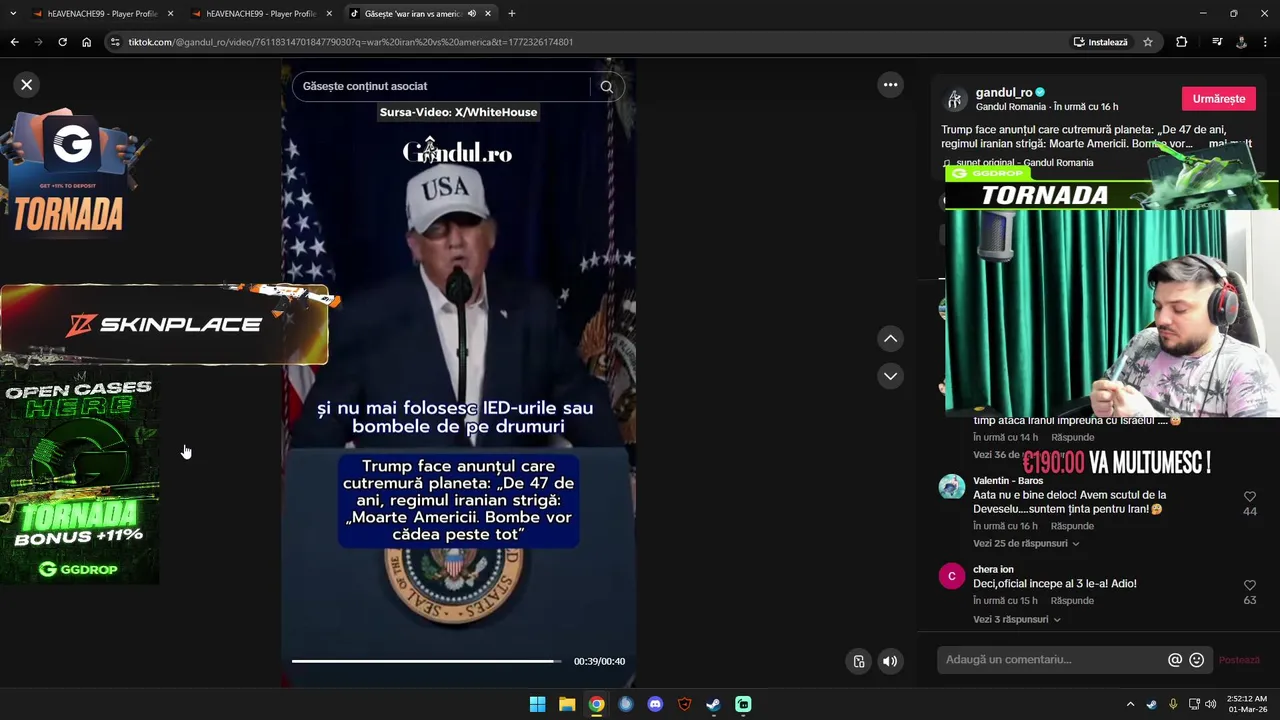Close the TikTok video viewer with X
1280x720 pixels.
(x=27, y=85)
